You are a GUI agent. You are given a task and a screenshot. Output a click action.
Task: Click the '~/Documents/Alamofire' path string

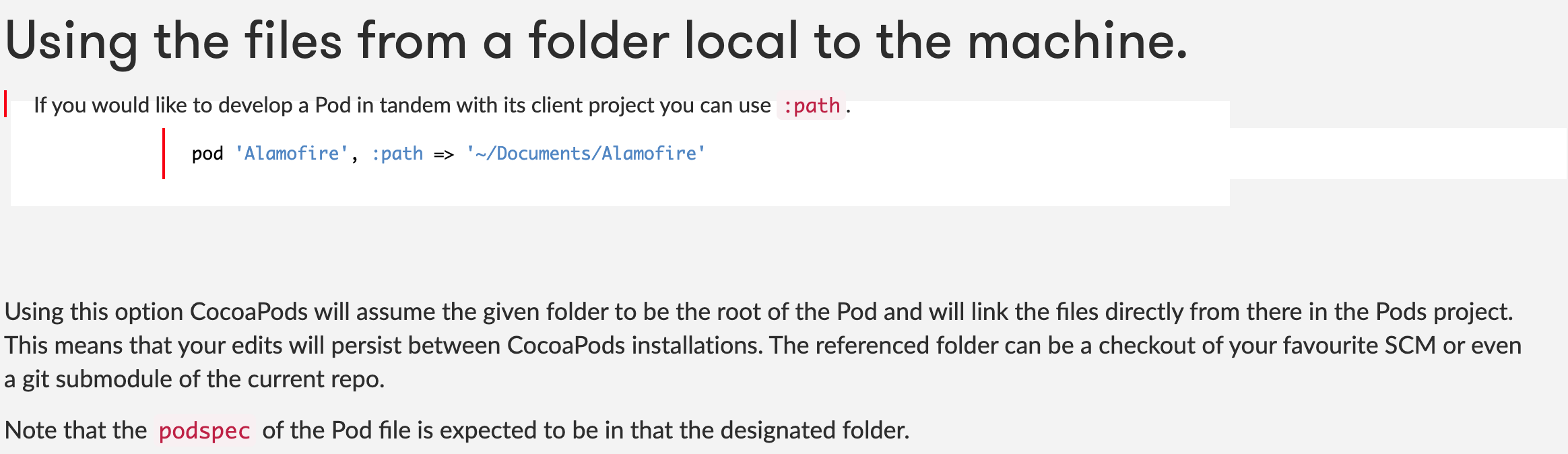pos(585,154)
